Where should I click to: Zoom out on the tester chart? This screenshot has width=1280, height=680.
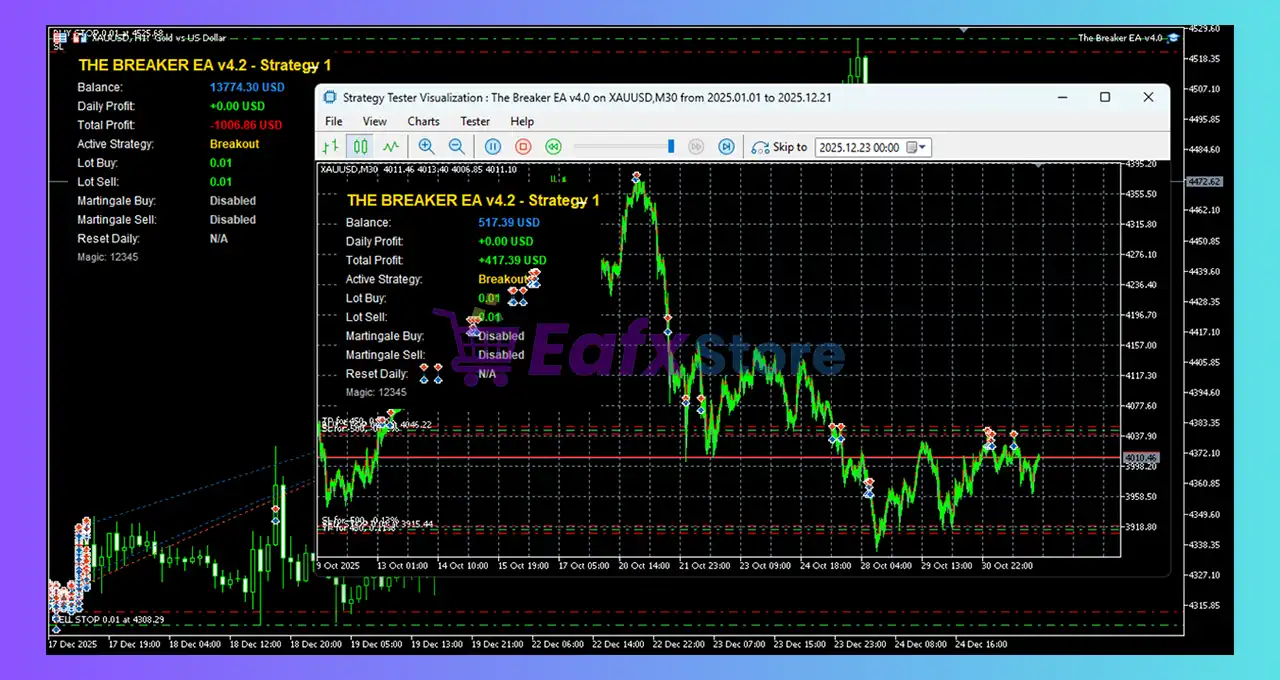(x=456, y=147)
